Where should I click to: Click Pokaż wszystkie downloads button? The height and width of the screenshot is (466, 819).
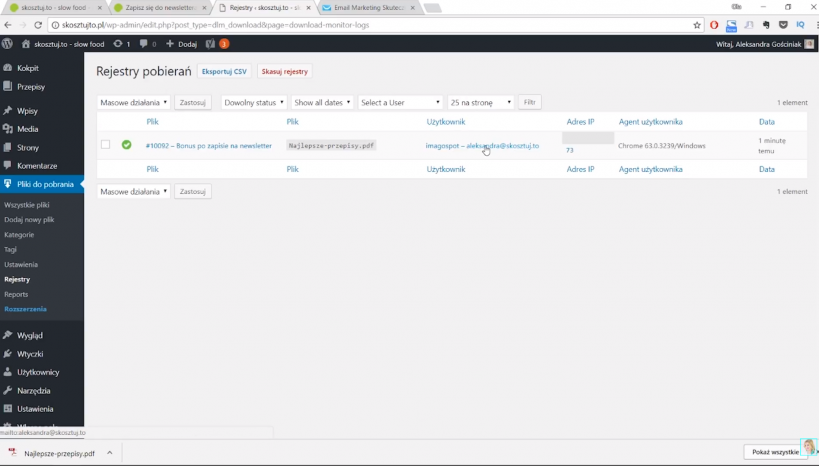coord(775,452)
